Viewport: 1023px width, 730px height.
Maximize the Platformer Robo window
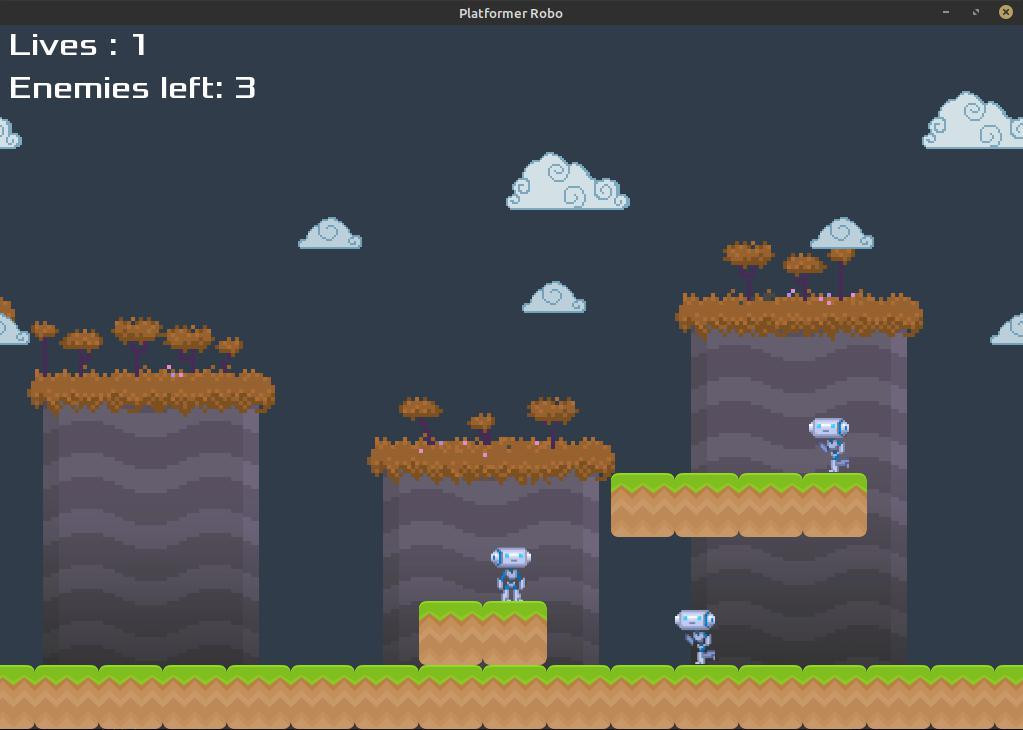(976, 12)
